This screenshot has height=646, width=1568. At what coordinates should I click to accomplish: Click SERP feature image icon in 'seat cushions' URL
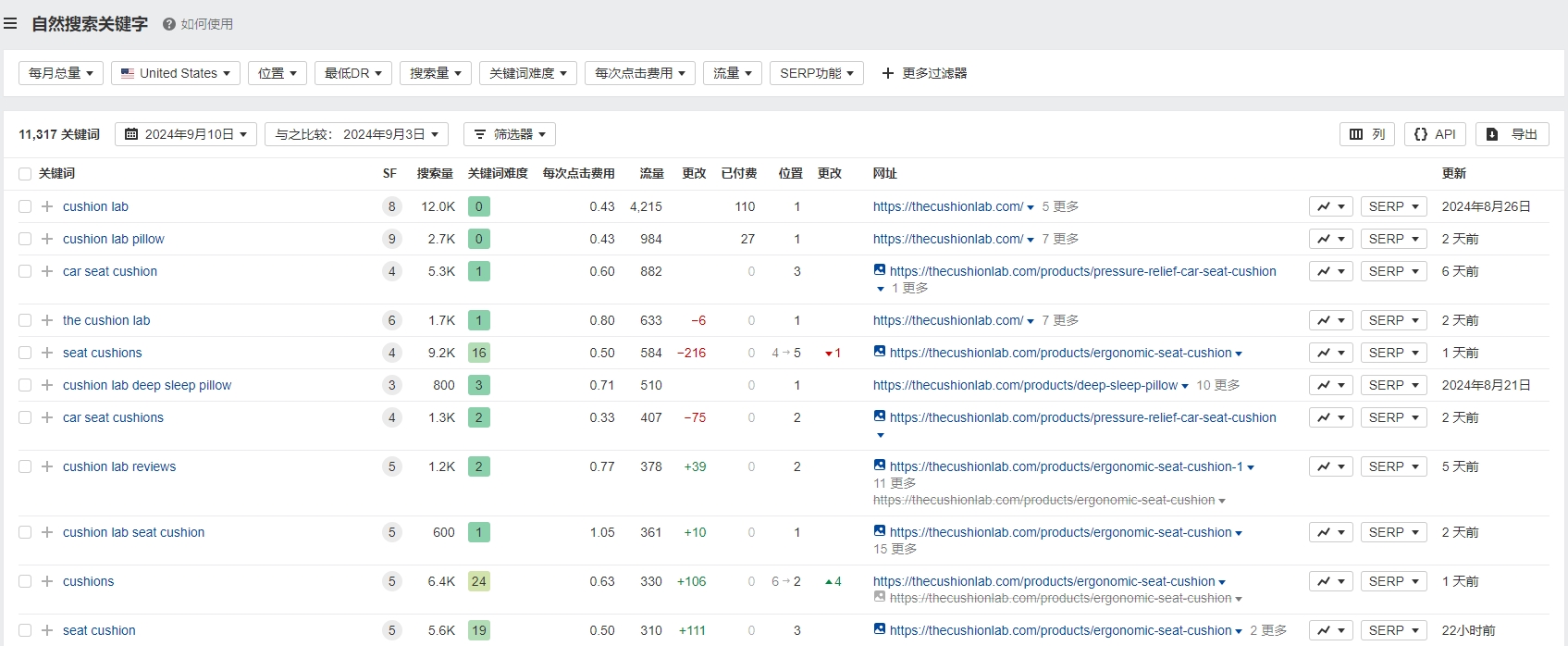click(880, 352)
